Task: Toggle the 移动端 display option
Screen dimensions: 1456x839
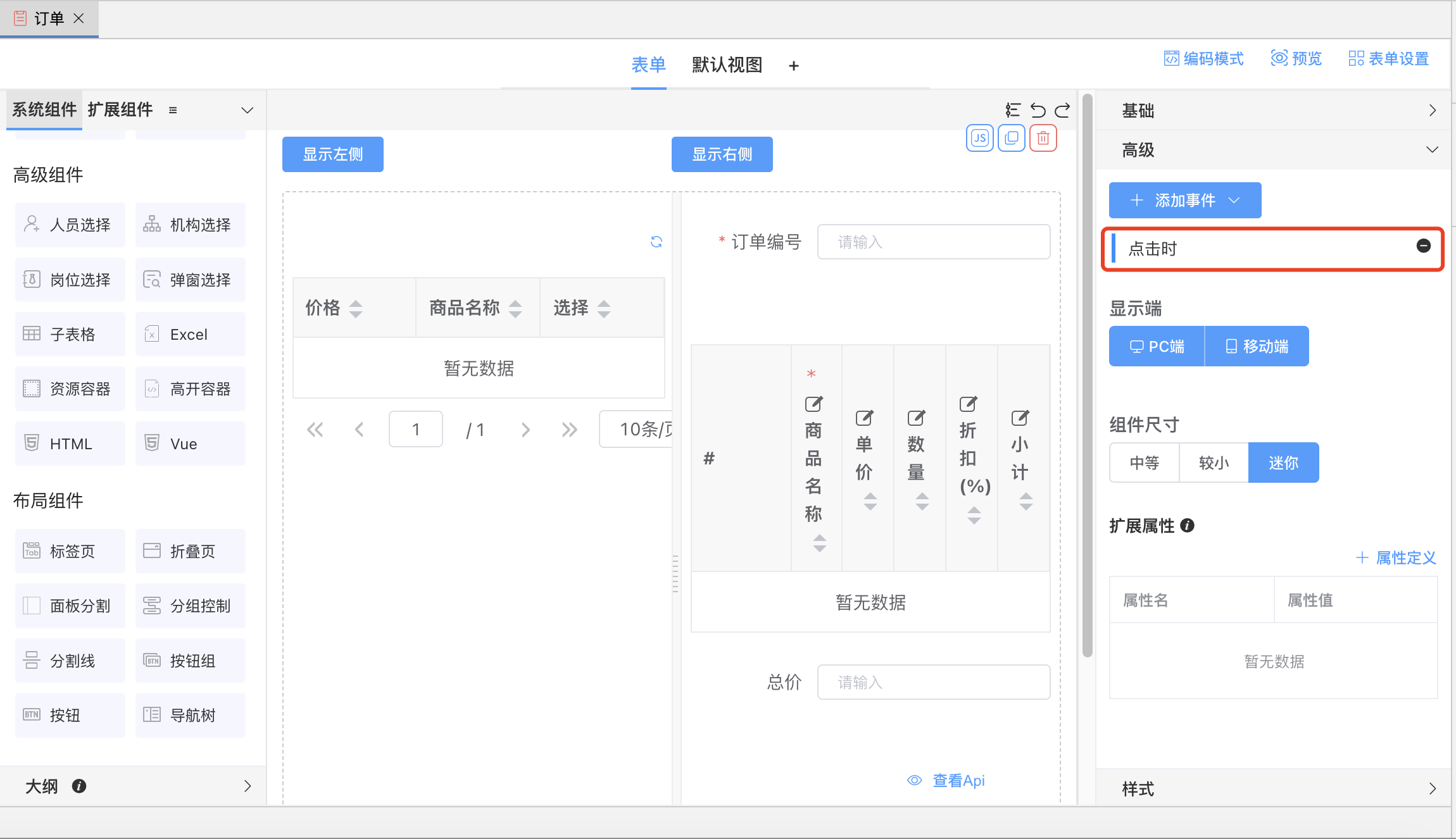Action: [x=1257, y=346]
